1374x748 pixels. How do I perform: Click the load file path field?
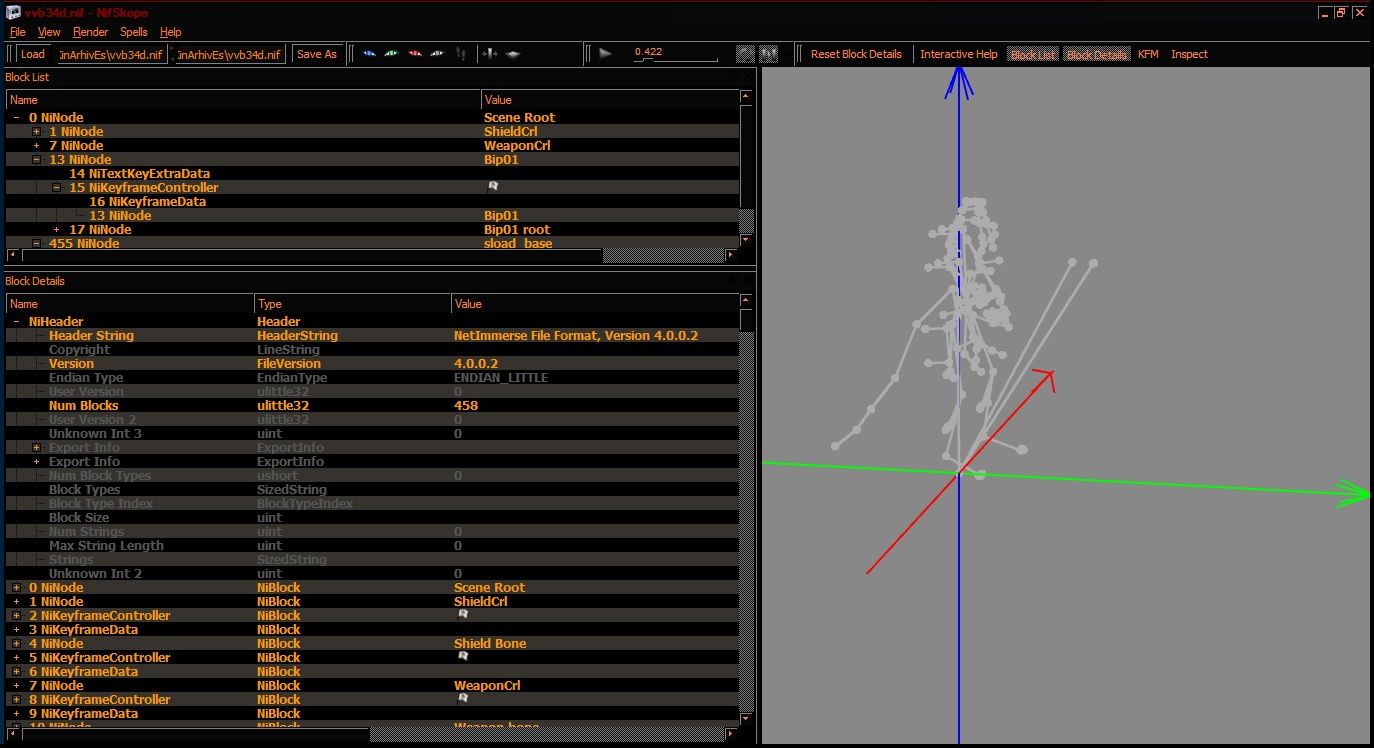tap(112, 54)
